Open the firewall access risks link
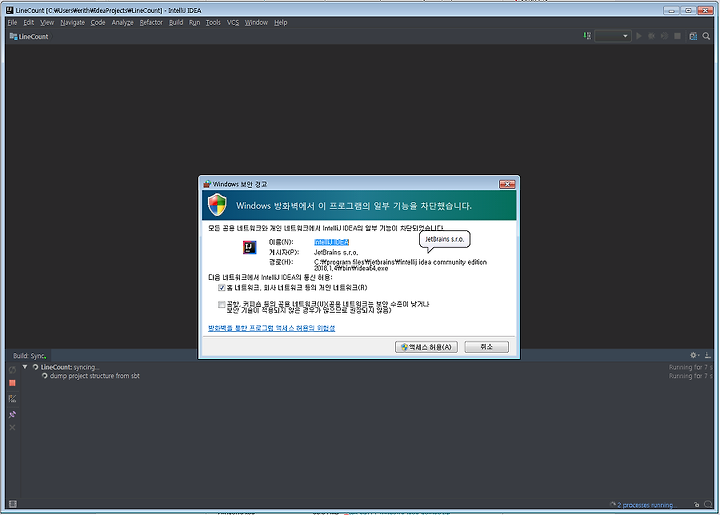720x515 pixels. pos(272,328)
